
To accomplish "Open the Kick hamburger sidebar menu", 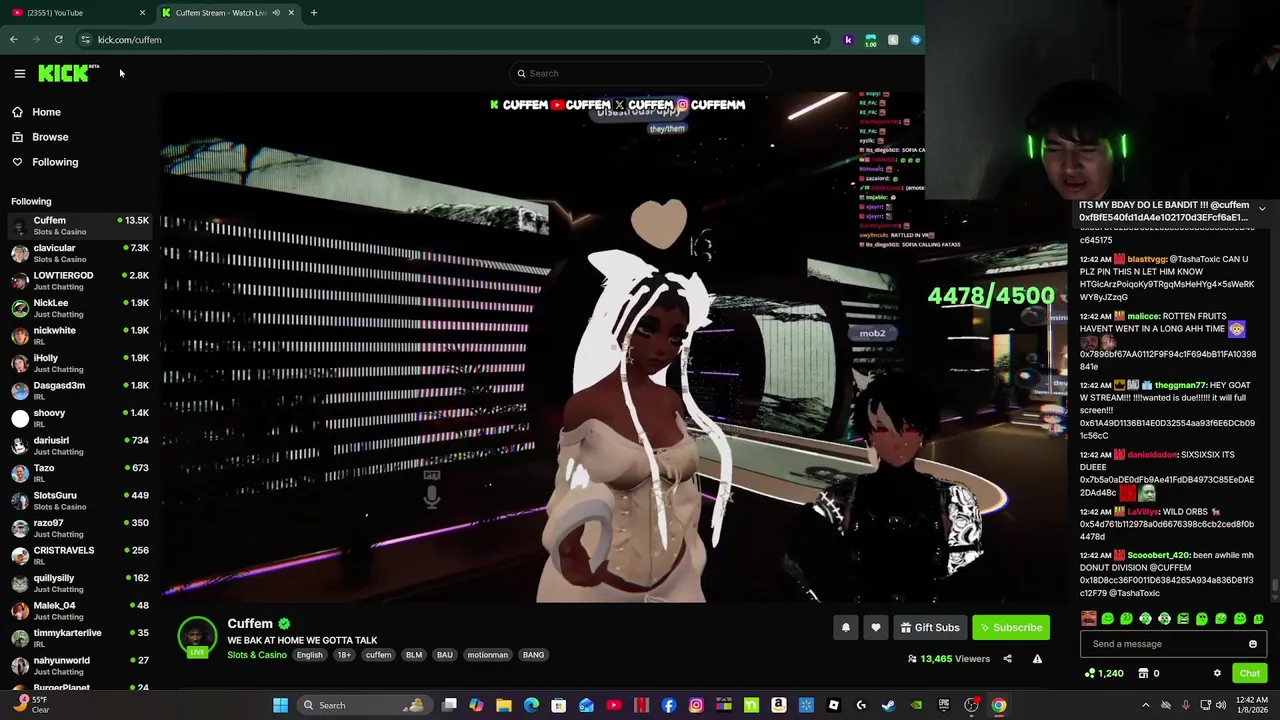I will click(19, 73).
